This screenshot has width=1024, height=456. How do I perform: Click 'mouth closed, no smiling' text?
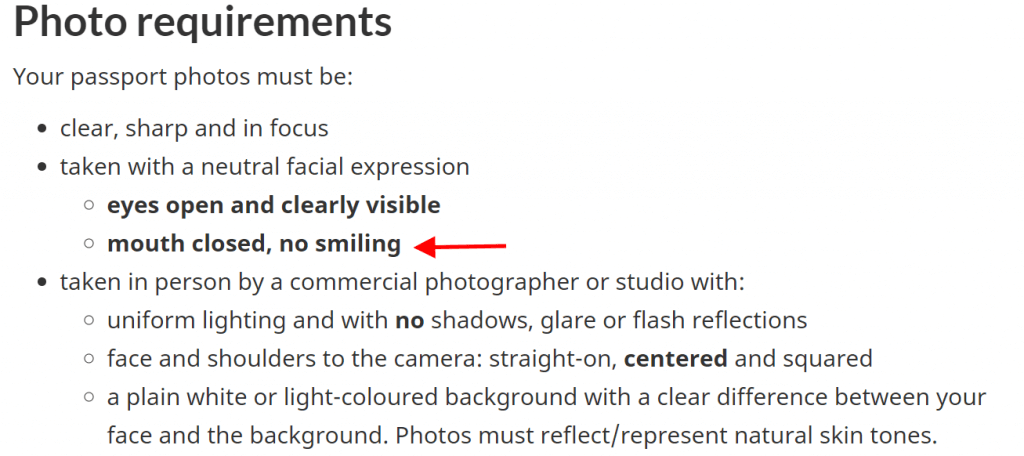click(254, 244)
